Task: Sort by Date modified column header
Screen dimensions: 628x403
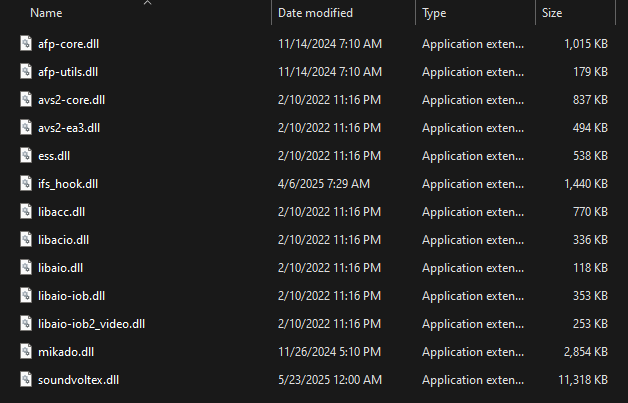Action: (x=316, y=14)
